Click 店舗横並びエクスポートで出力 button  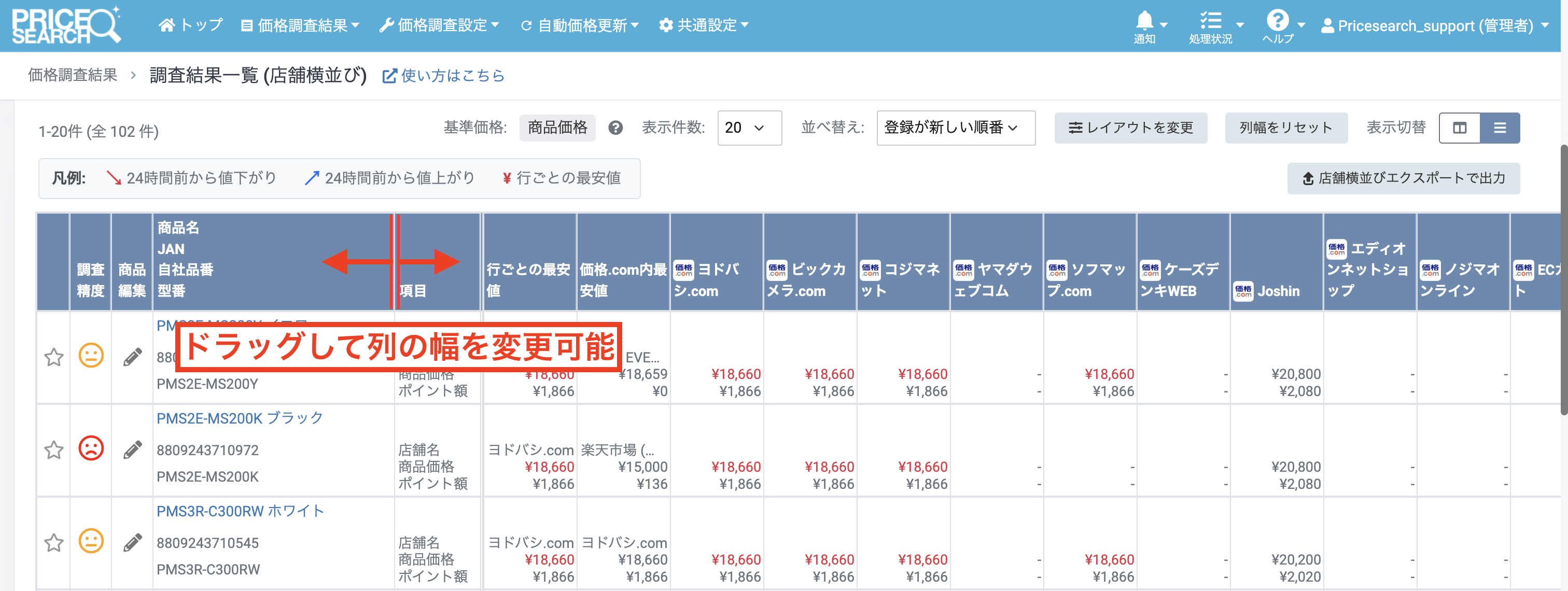1403,178
